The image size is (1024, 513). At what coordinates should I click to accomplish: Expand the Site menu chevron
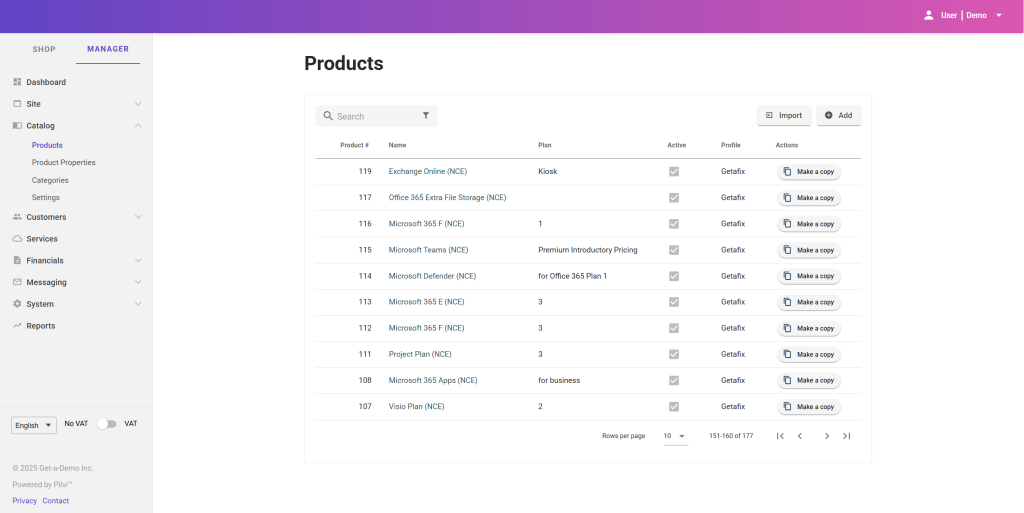point(138,104)
